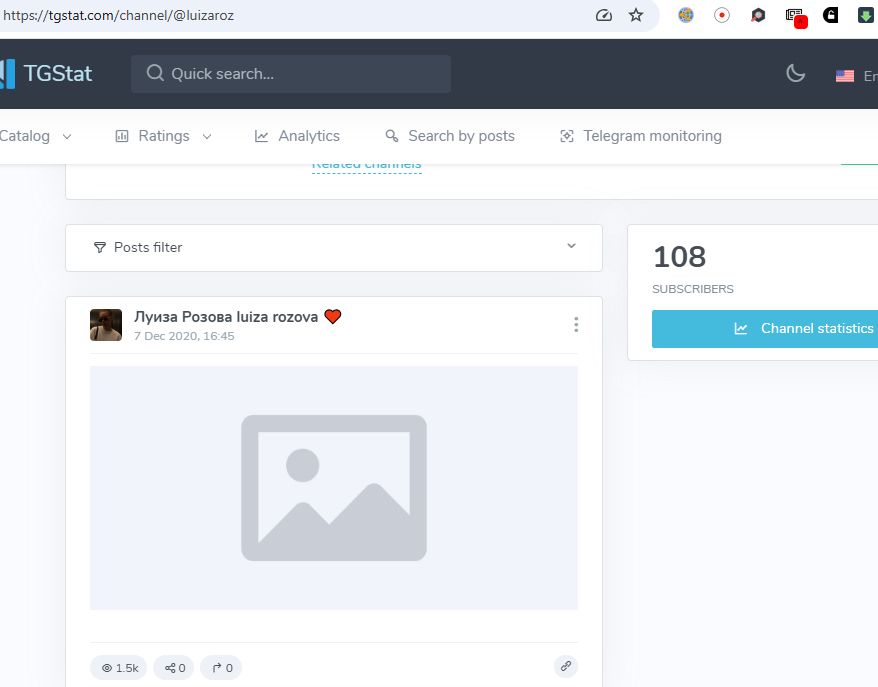This screenshot has width=878, height=687.
Task: Click the speedometer icon in address bar
Action: click(604, 15)
